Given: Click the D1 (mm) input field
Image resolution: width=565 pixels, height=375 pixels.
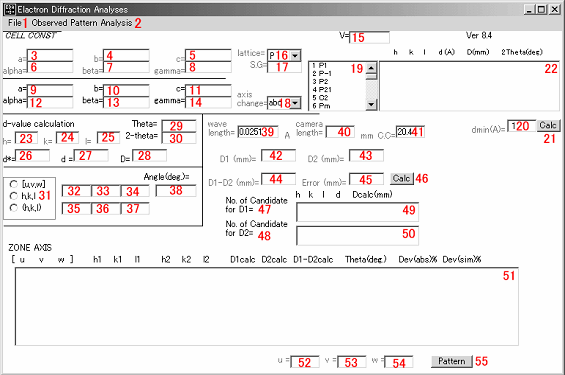Looking at the screenshot, I should point(278,156).
